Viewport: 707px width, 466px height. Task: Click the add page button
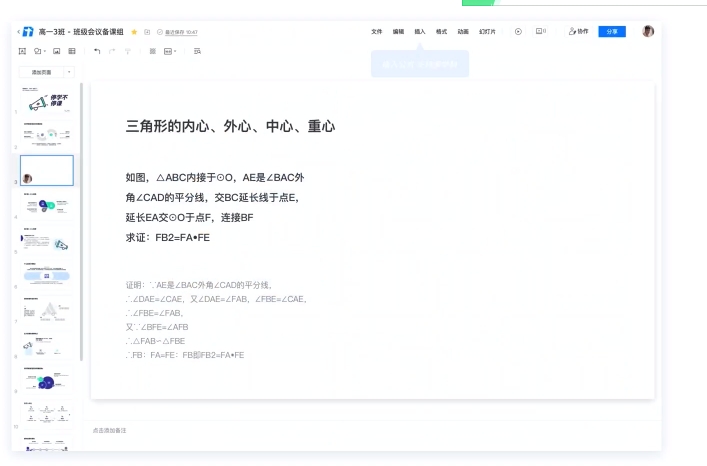coord(41,72)
